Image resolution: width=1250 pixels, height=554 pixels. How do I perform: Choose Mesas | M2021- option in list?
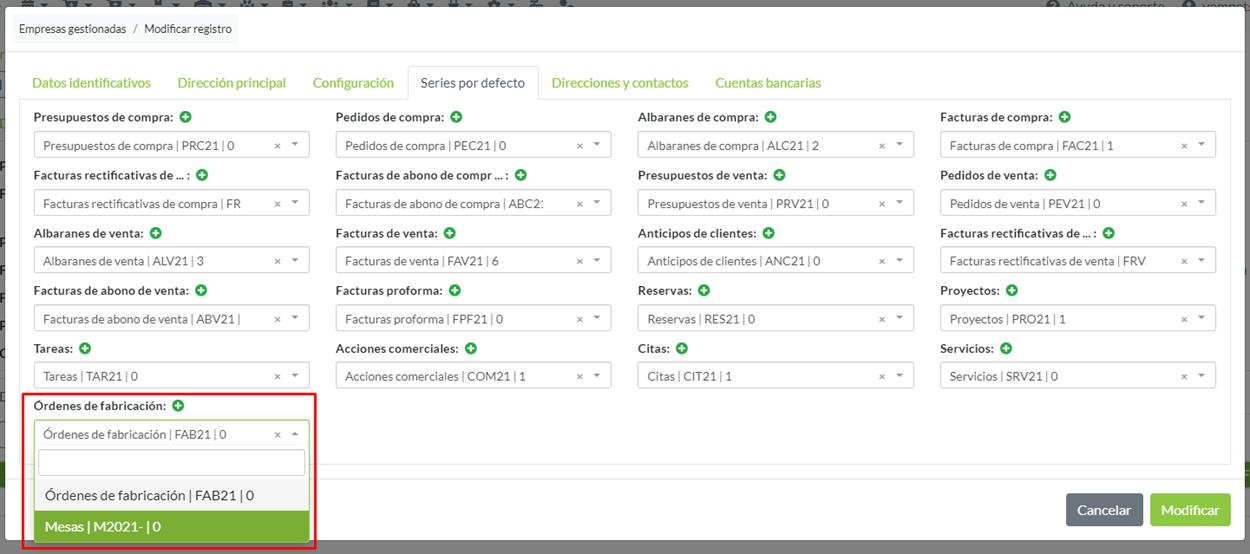point(171,527)
